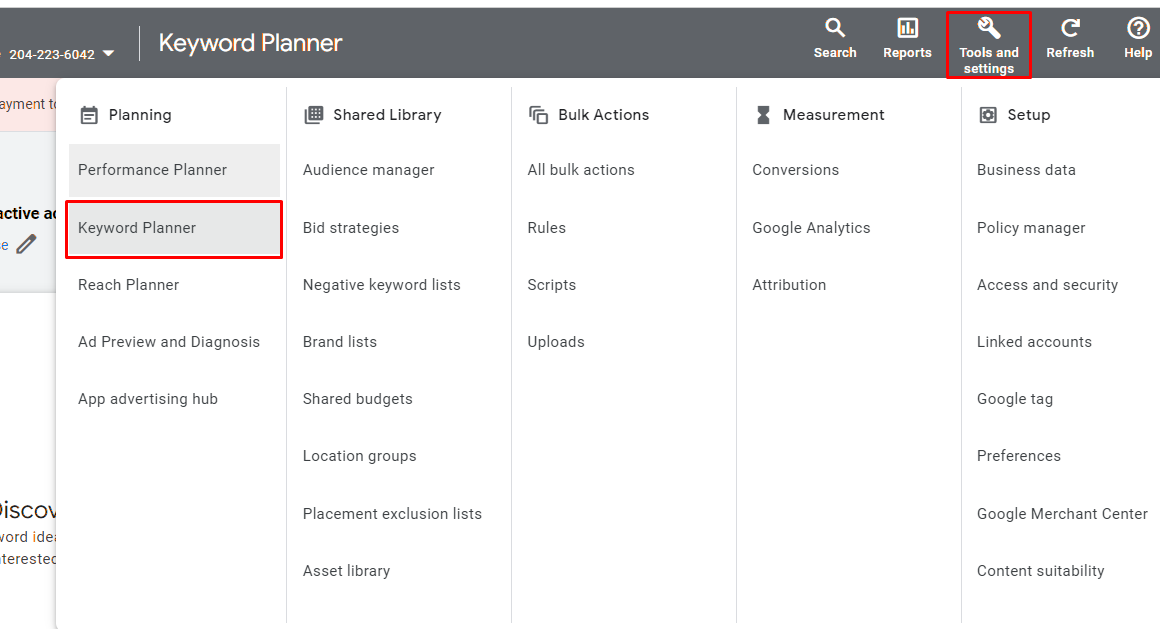The height and width of the screenshot is (629, 1160).
Task: Click the account number 204-223-6042
Action: coord(52,54)
